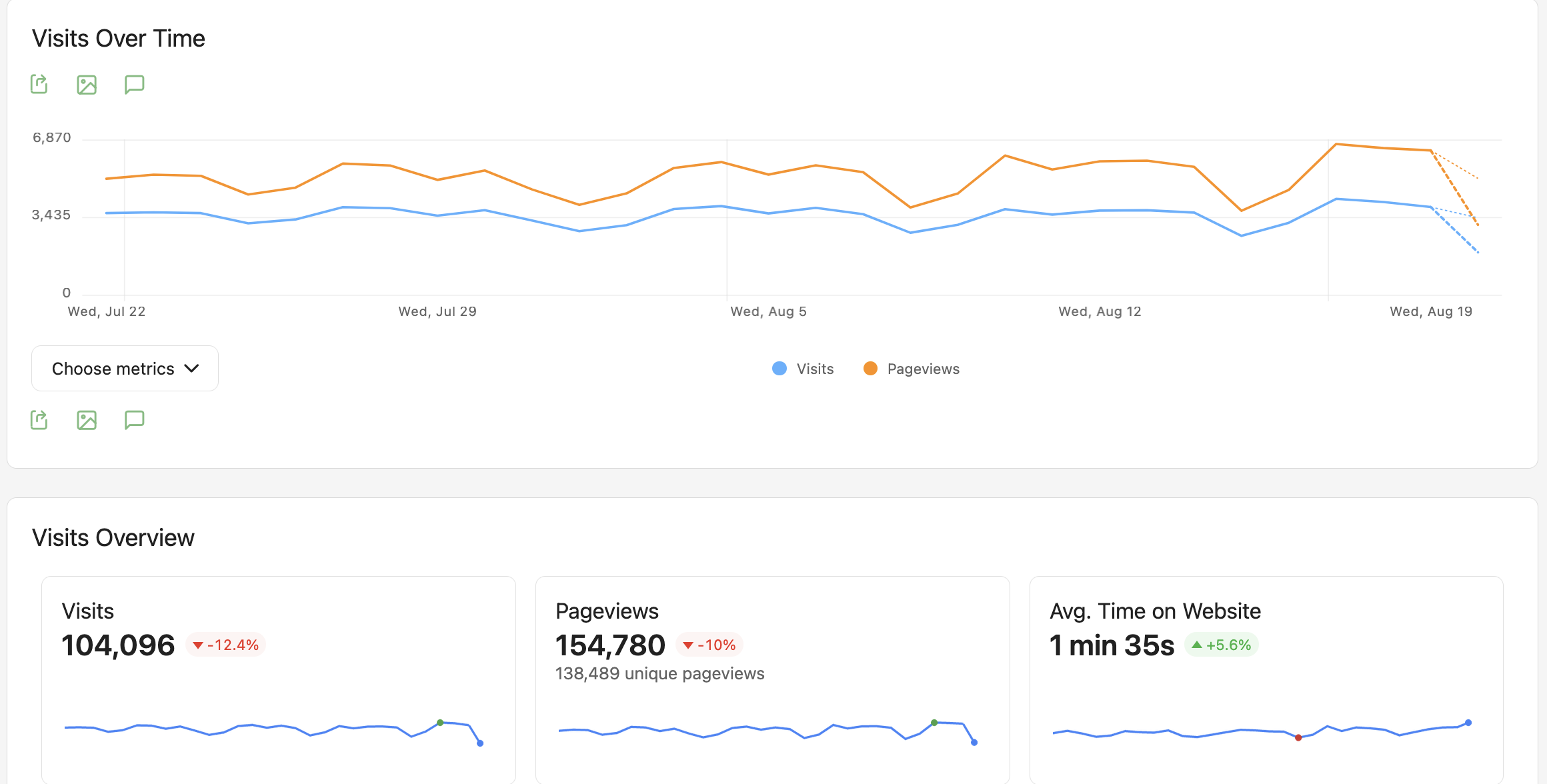The image size is (1547, 784).
Task: Open the Choose metrics dropdown
Action: tap(125, 369)
